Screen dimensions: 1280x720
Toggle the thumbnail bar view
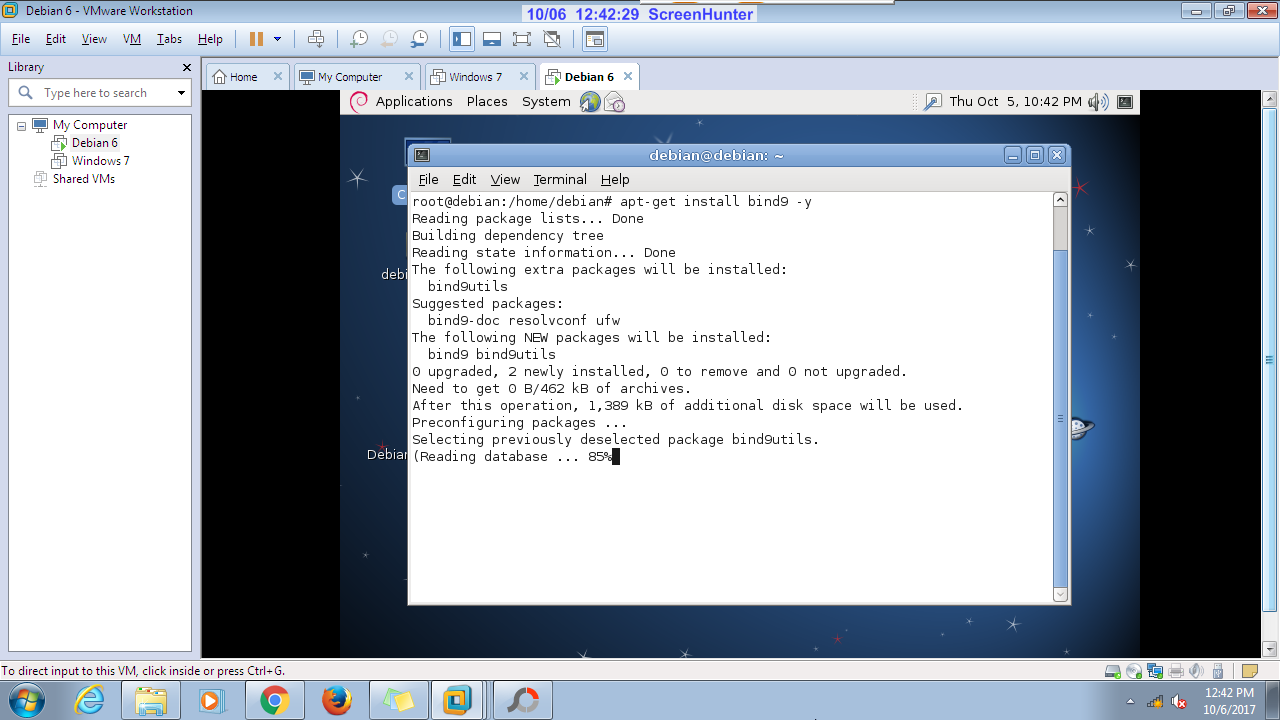pyautogui.click(x=492, y=39)
